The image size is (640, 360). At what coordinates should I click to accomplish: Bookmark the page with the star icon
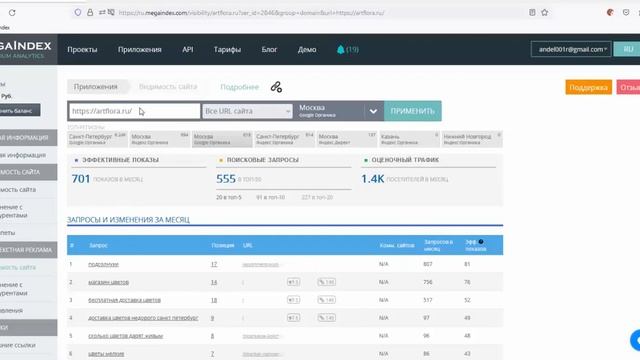click(x=544, y=13)
